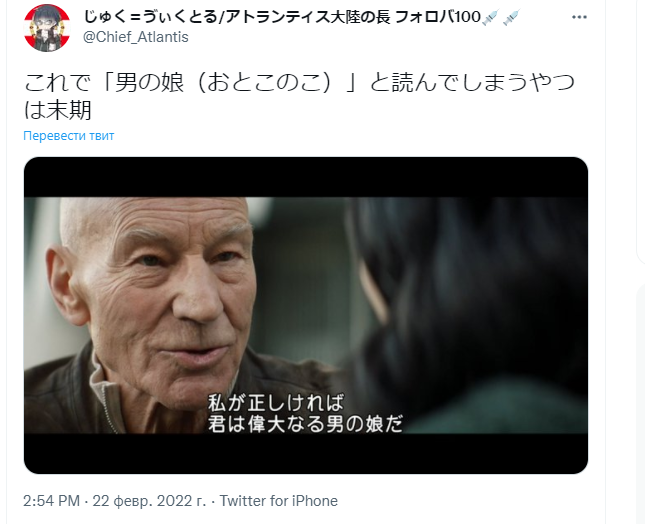
Task: Click the first syringe emoji in the display name
Action: pos(490,18)
